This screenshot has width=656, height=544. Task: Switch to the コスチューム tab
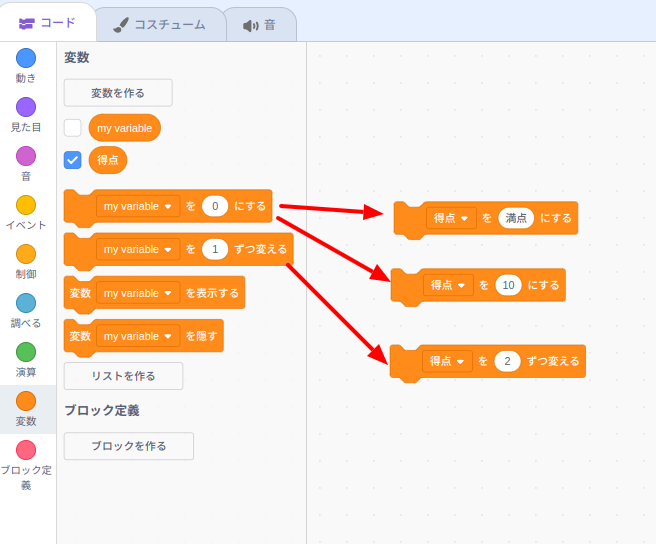pyautogui.click(x=160, y=24)
